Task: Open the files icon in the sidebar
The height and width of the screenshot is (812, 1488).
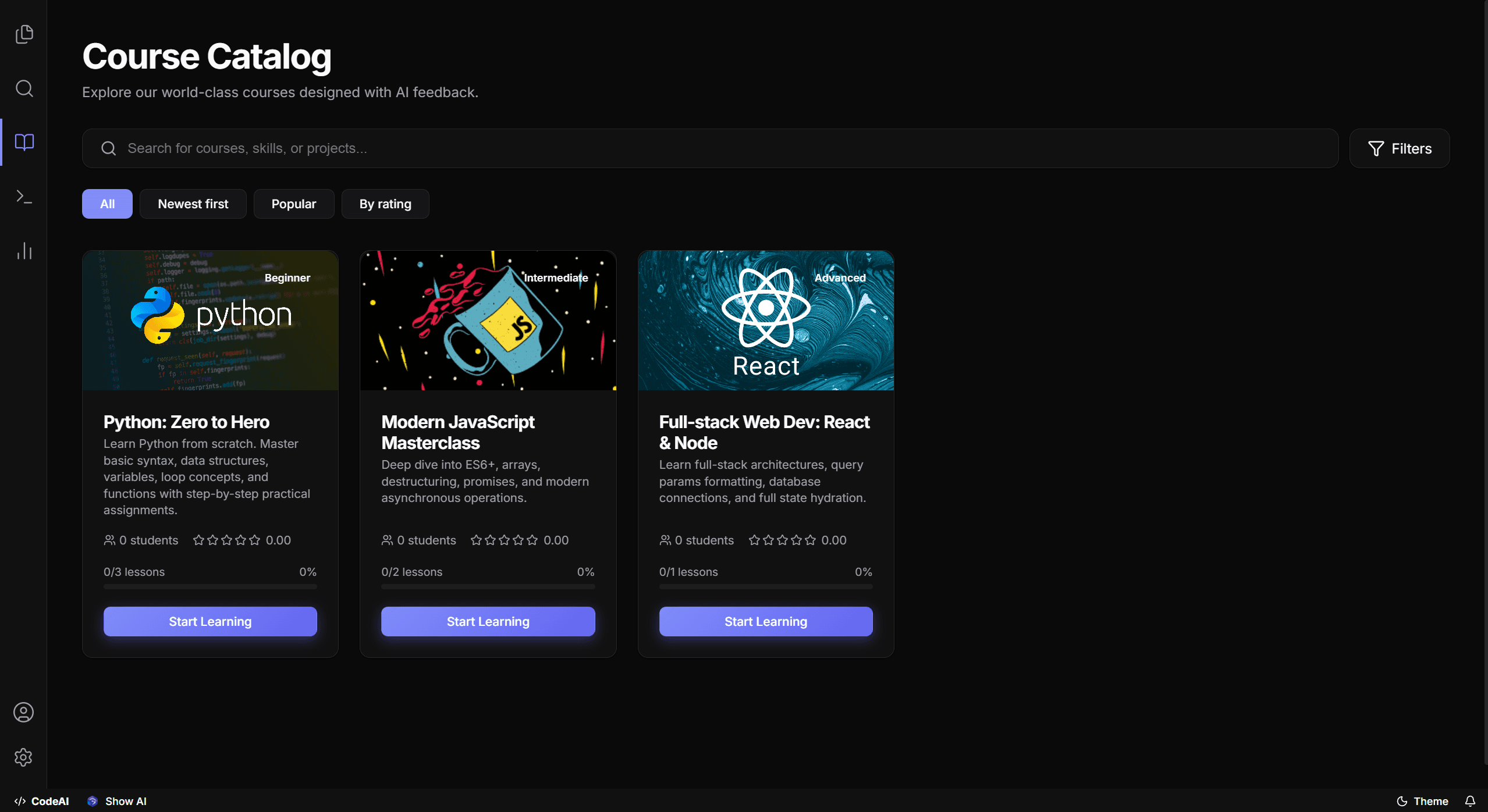Action: pos(24,34)
